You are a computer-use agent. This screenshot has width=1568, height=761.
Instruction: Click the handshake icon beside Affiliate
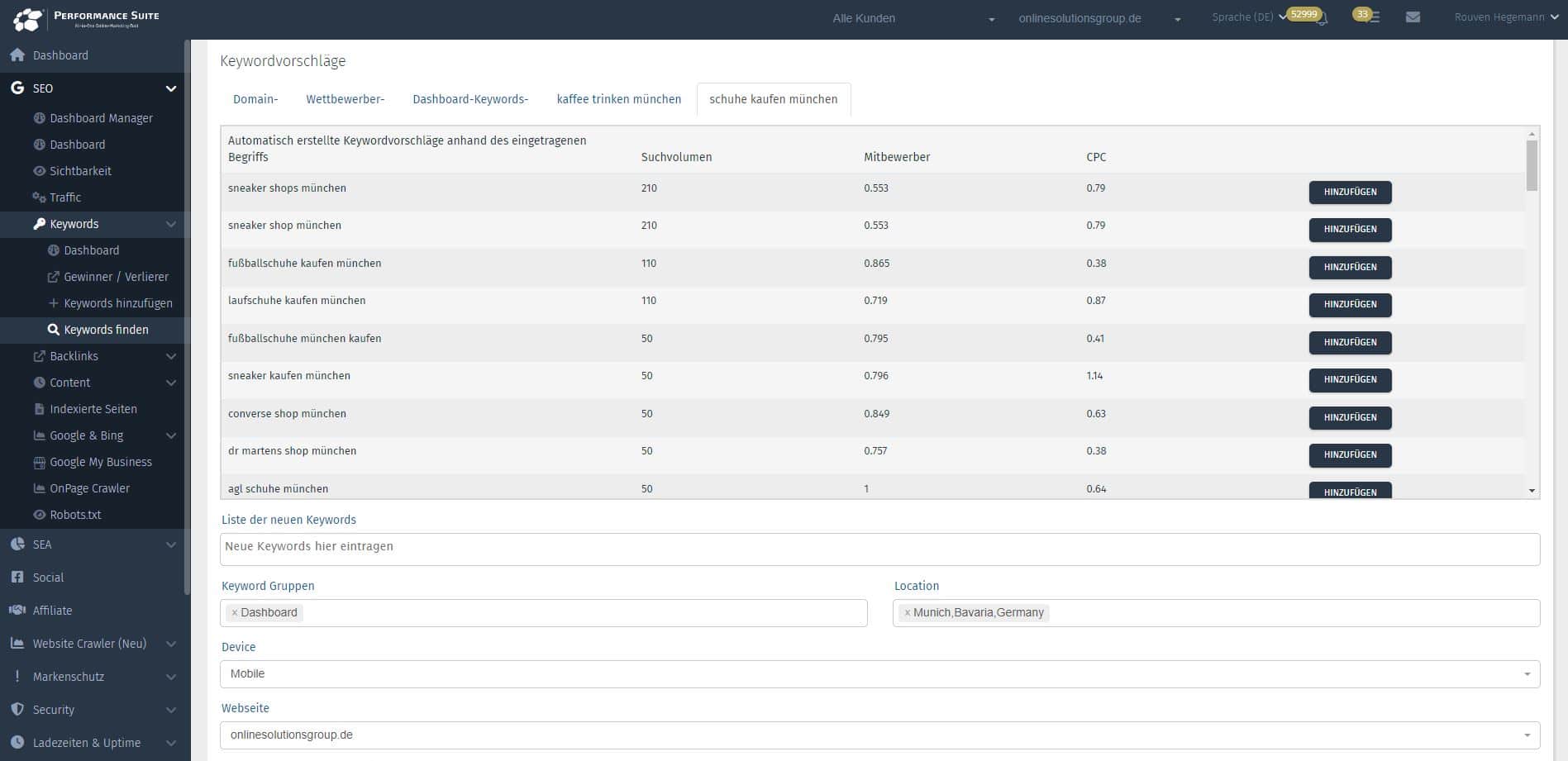click(x=17, y=611)
